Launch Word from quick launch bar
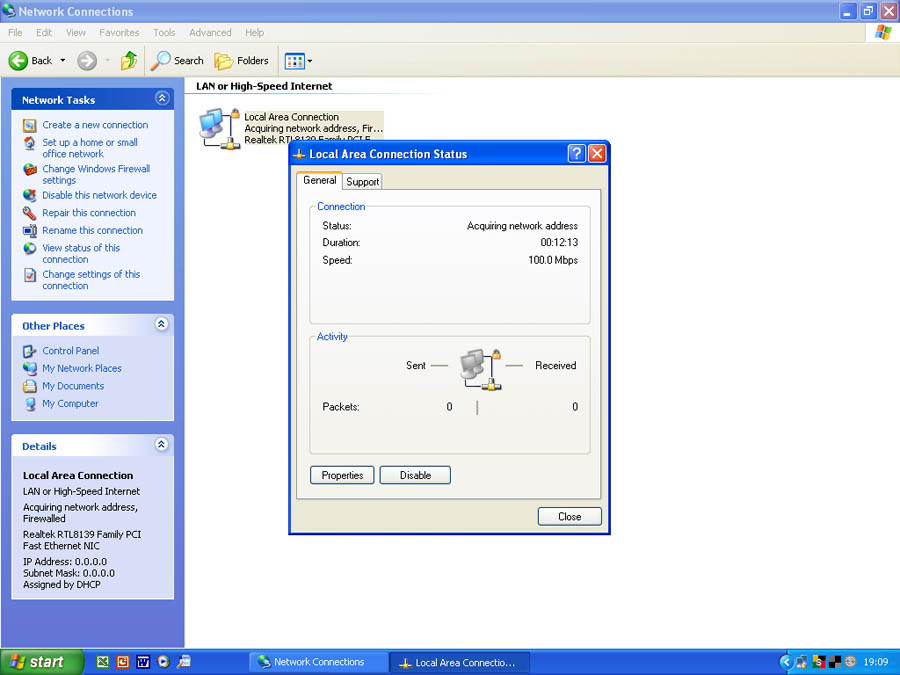This screenshot has width=900, height=675. 143,662
